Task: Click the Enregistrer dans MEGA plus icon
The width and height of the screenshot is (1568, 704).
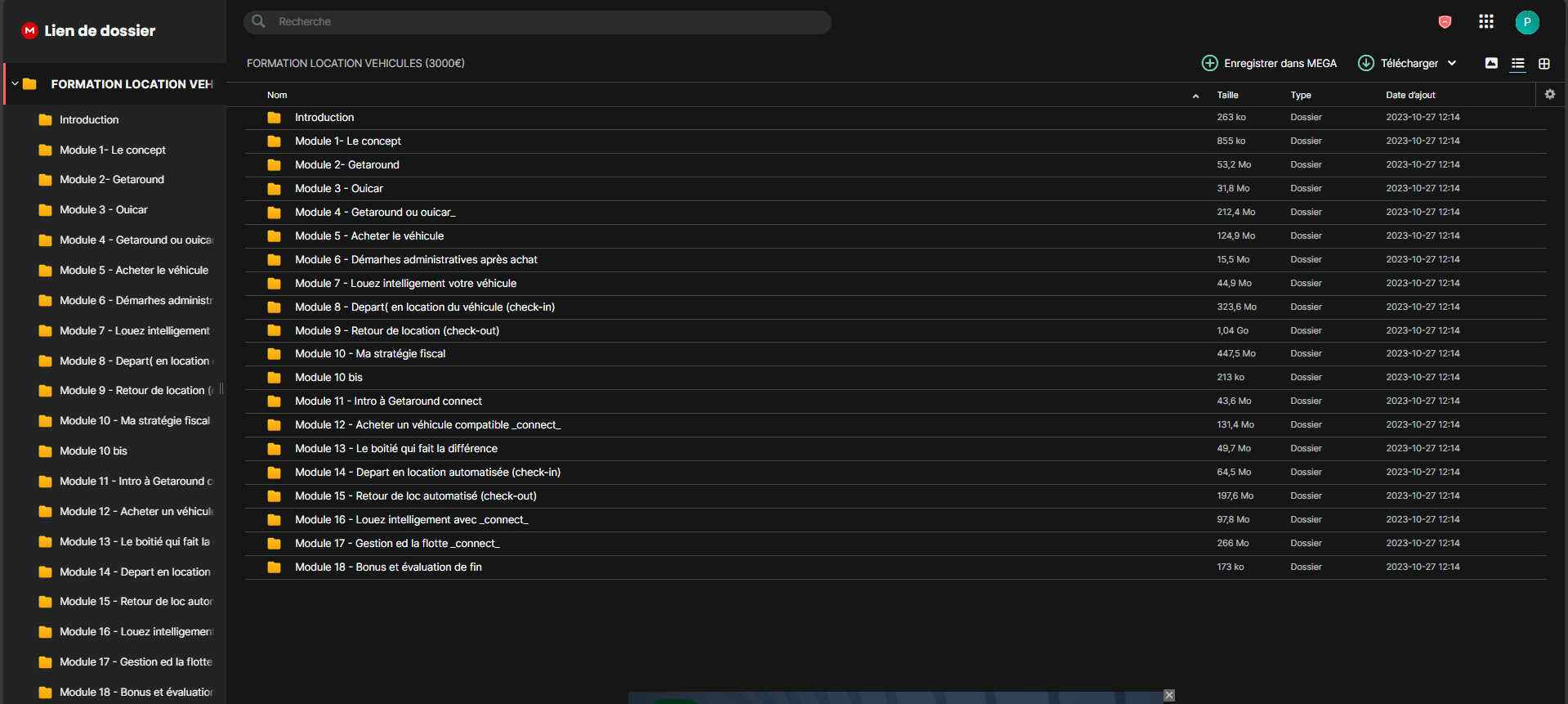Action: pos(1210,63)
